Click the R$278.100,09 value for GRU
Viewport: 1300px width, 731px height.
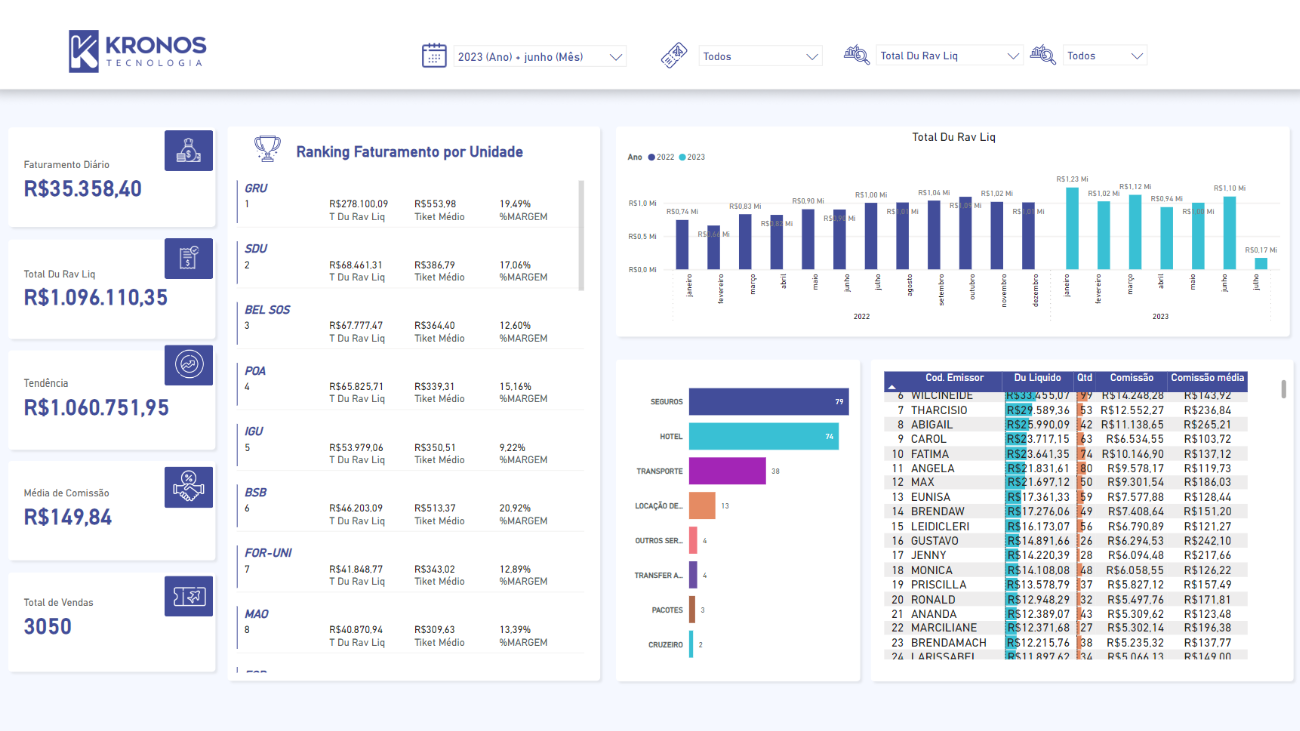359,204
